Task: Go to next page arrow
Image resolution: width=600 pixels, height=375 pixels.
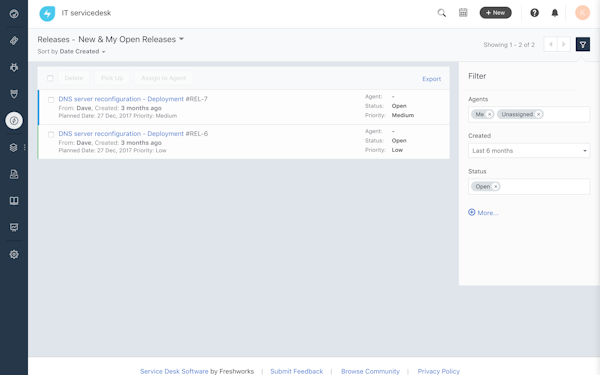Action: point(564,44)
